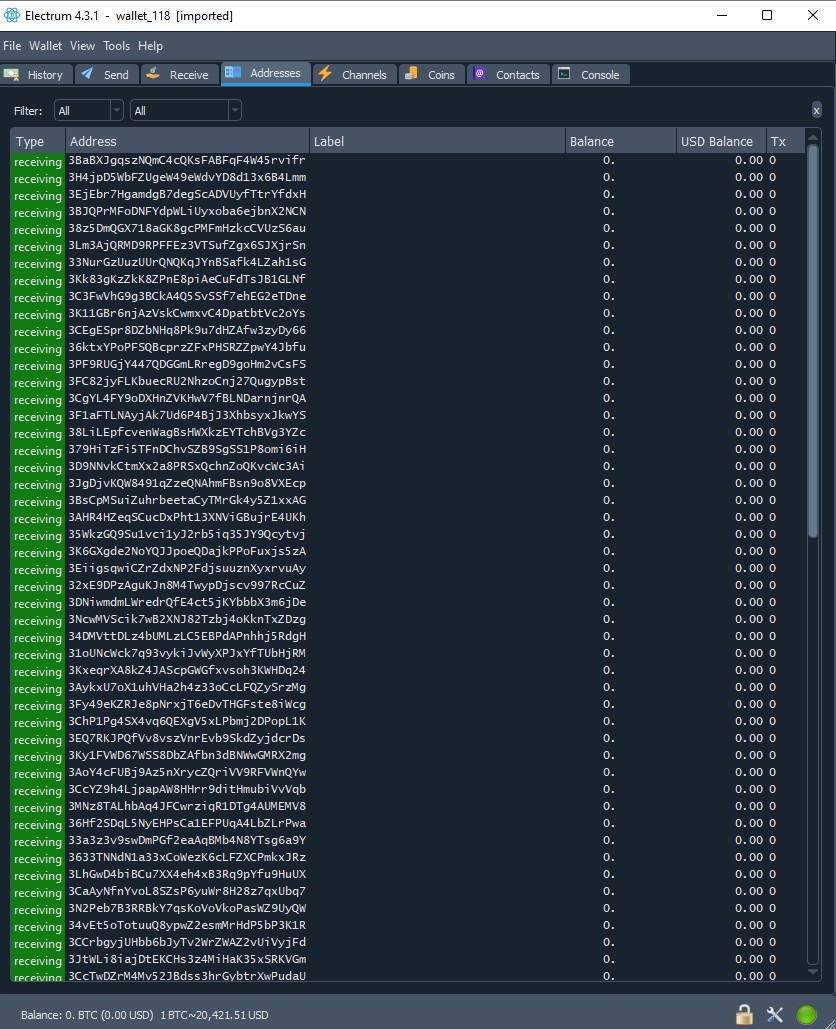The image size is (836, 1029).
Task: Click the padlock icon in the status bar
Action: 744,1014
